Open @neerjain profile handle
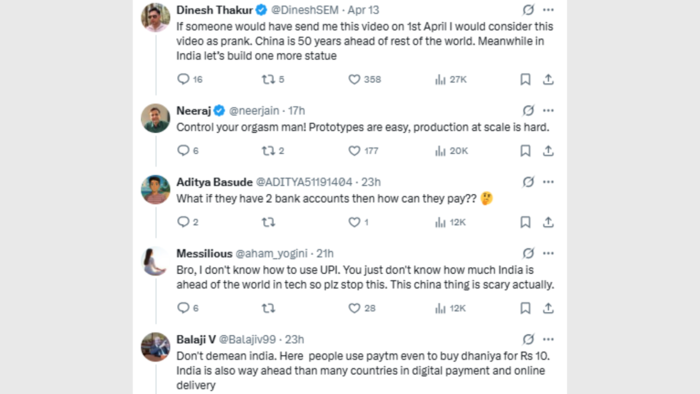Image resolution: width=700 pixels, height=394 pixels. click(x=254, y=111)
